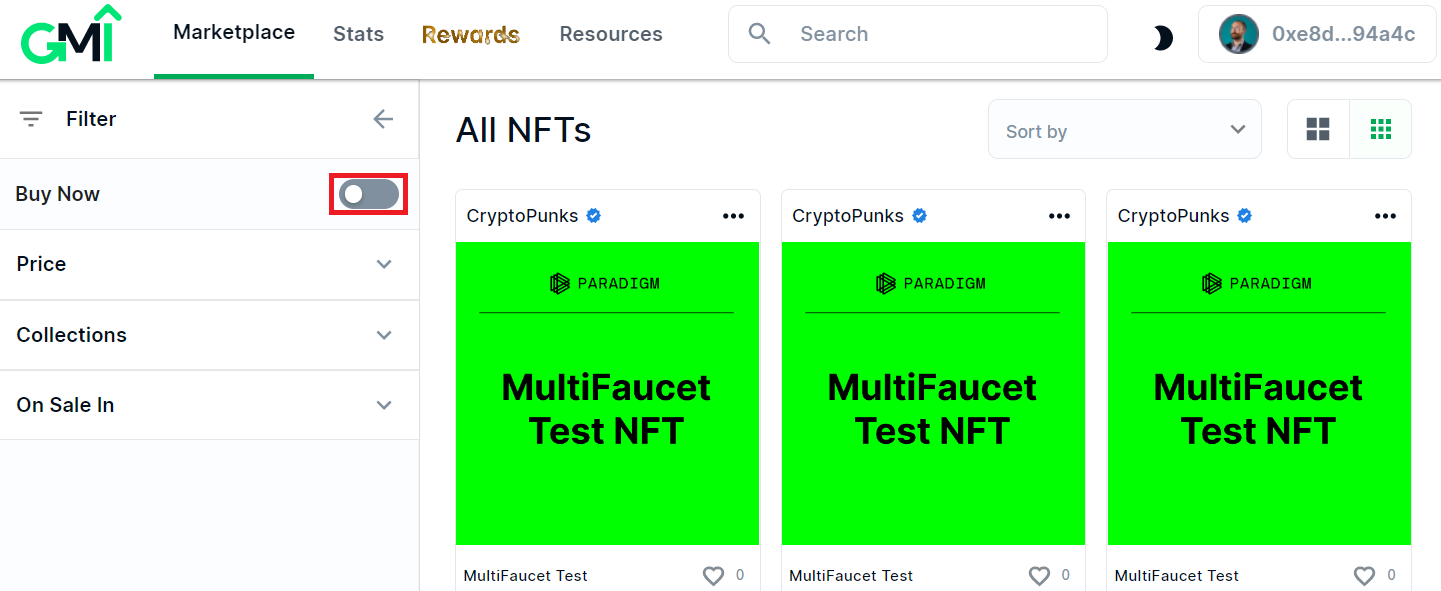Open the Resources menu
This screenshot has height=591, width=1441.
point(611,34)
